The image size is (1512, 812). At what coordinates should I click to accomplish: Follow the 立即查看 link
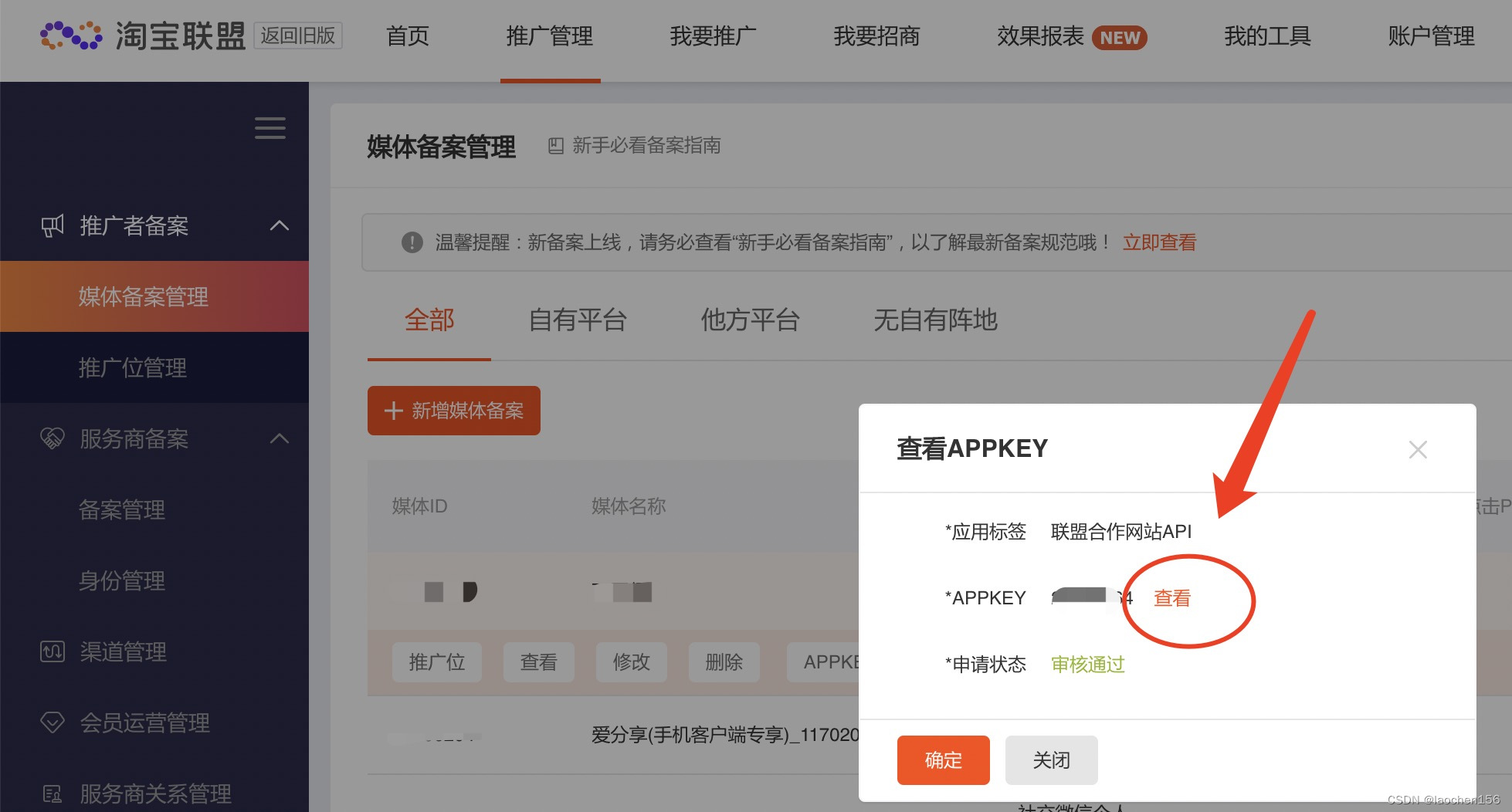[x=1159, y=242]
